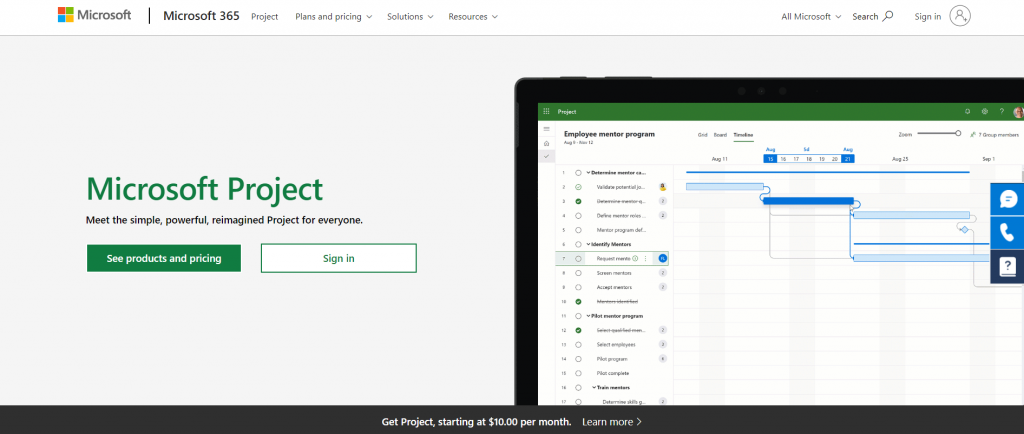Select the Pilot program task name
This screenshot has height=434, width=1024.
(x=612, y=359)
